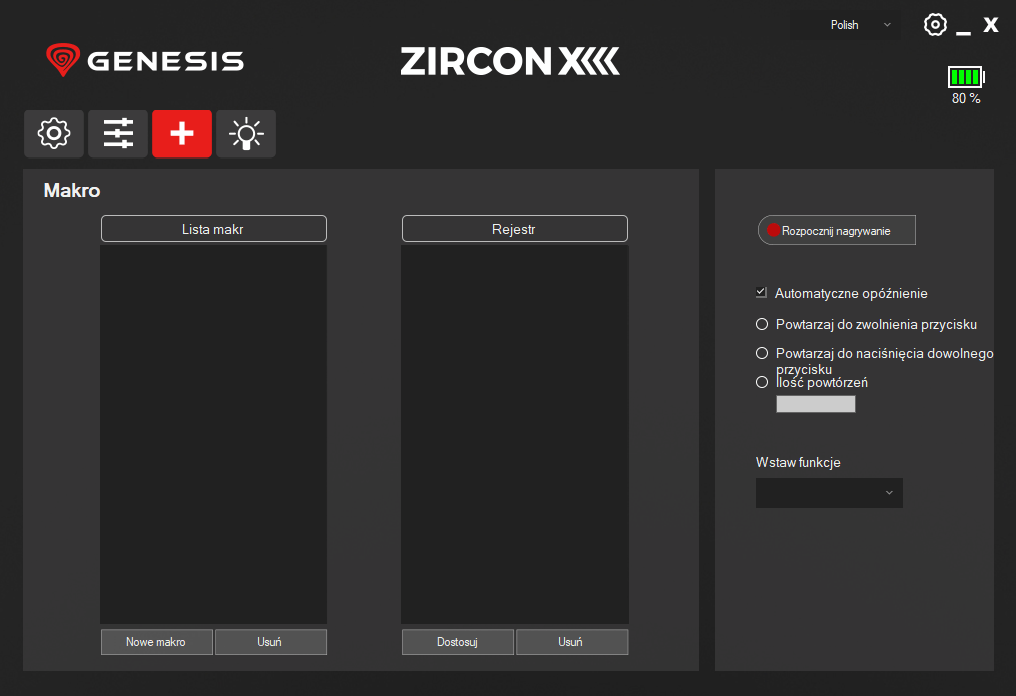
Task: Expand the Wstaw funkcje dropdown
Action: (x=829, y=492)
